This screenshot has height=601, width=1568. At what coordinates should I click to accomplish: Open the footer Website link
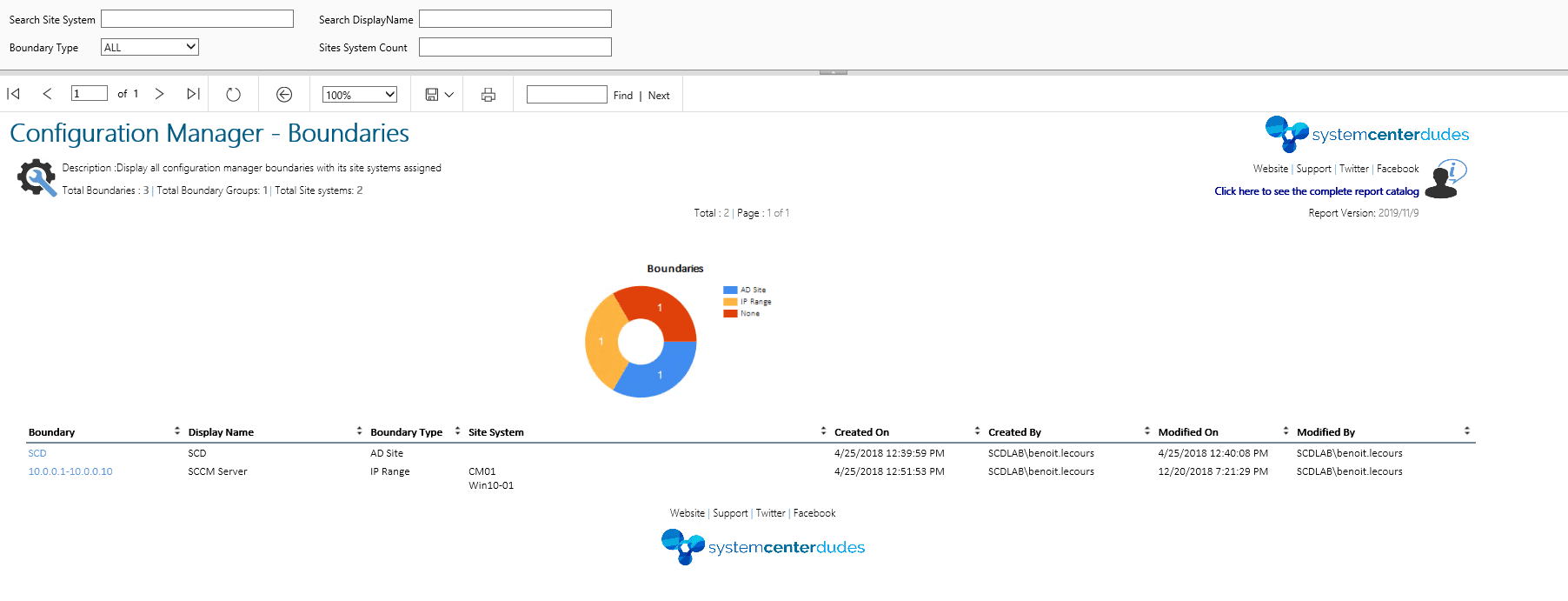coord(688,513)
